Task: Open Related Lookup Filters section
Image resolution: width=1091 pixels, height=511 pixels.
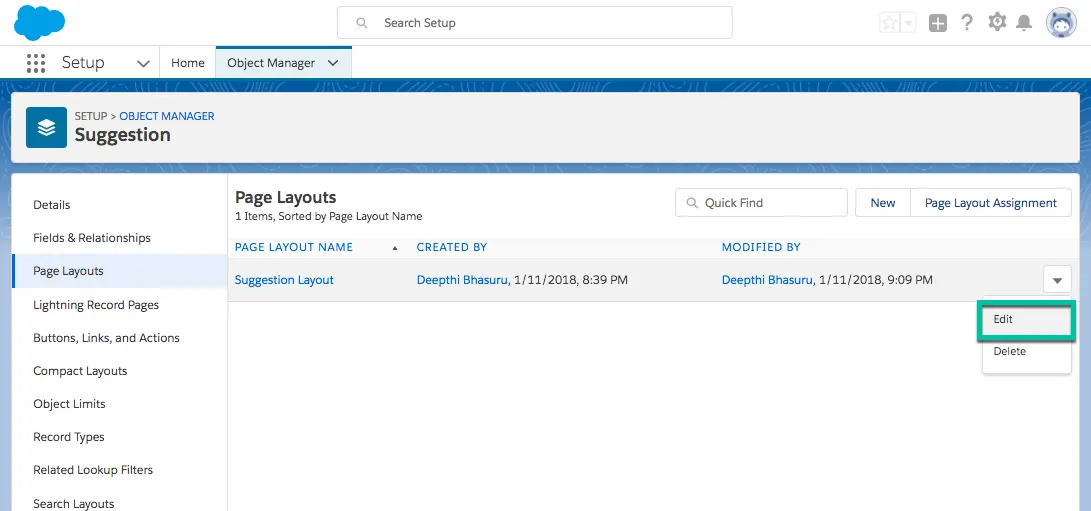Action: point(93,470)
